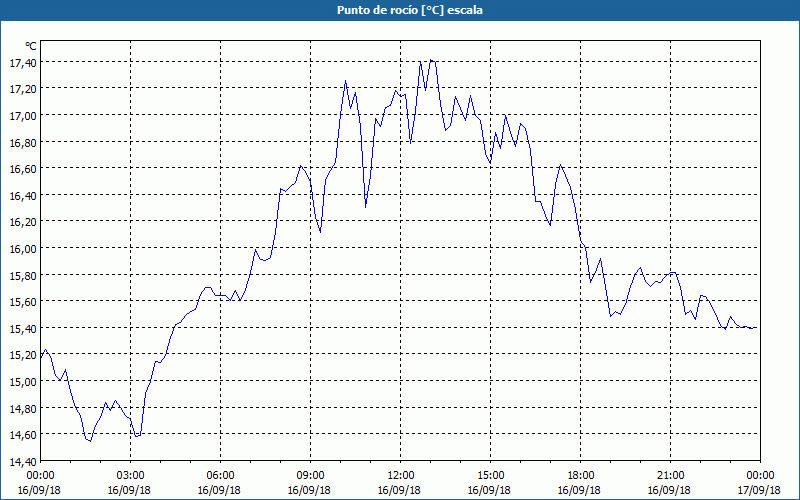Viewport: 800px width, 500px height.
Task: Click the 16,60 y-axis value
Action: [x=23, y=168]
